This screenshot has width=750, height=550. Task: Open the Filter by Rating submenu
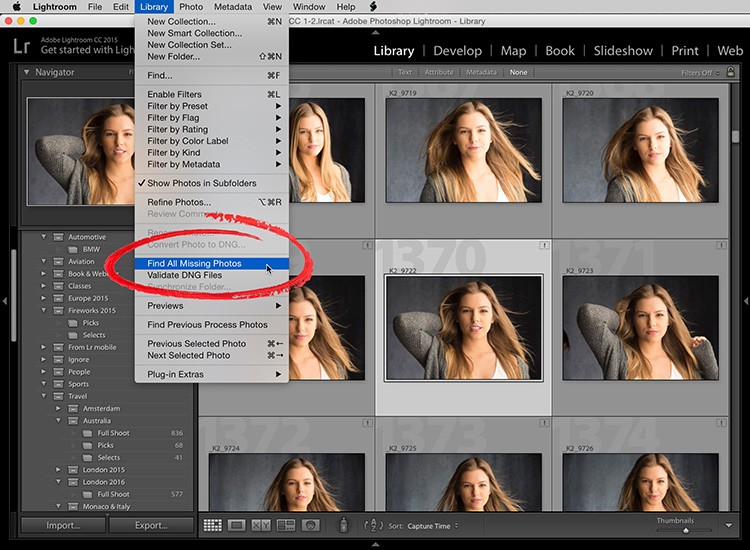[211, 129]
